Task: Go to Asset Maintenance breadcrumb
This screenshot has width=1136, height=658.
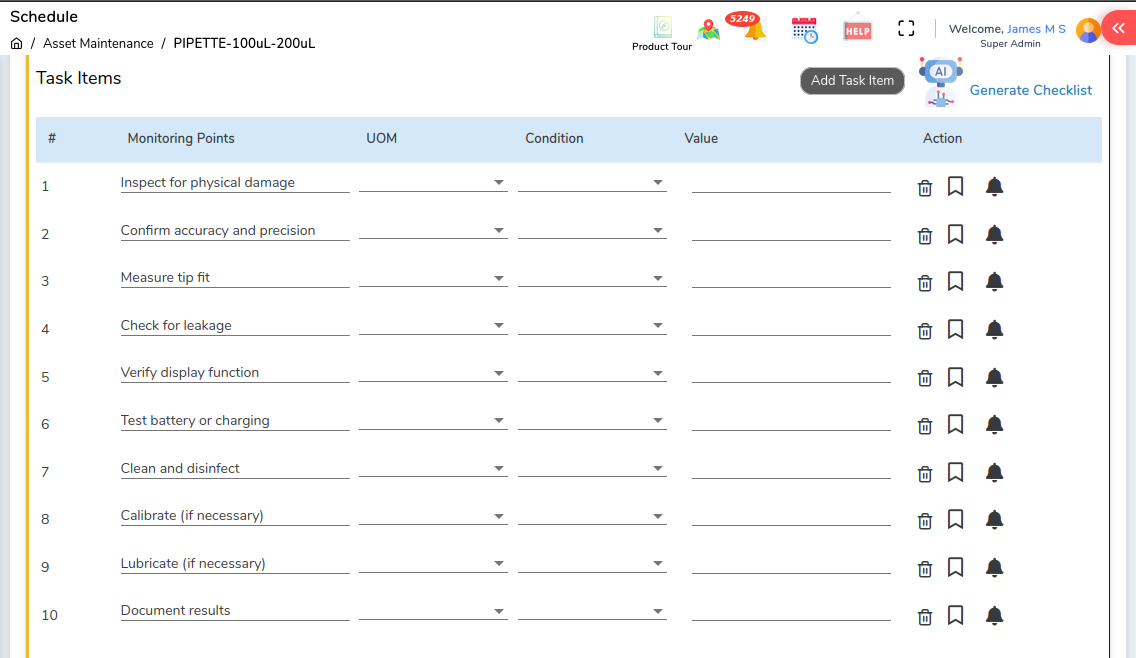Action: [98, 44]
